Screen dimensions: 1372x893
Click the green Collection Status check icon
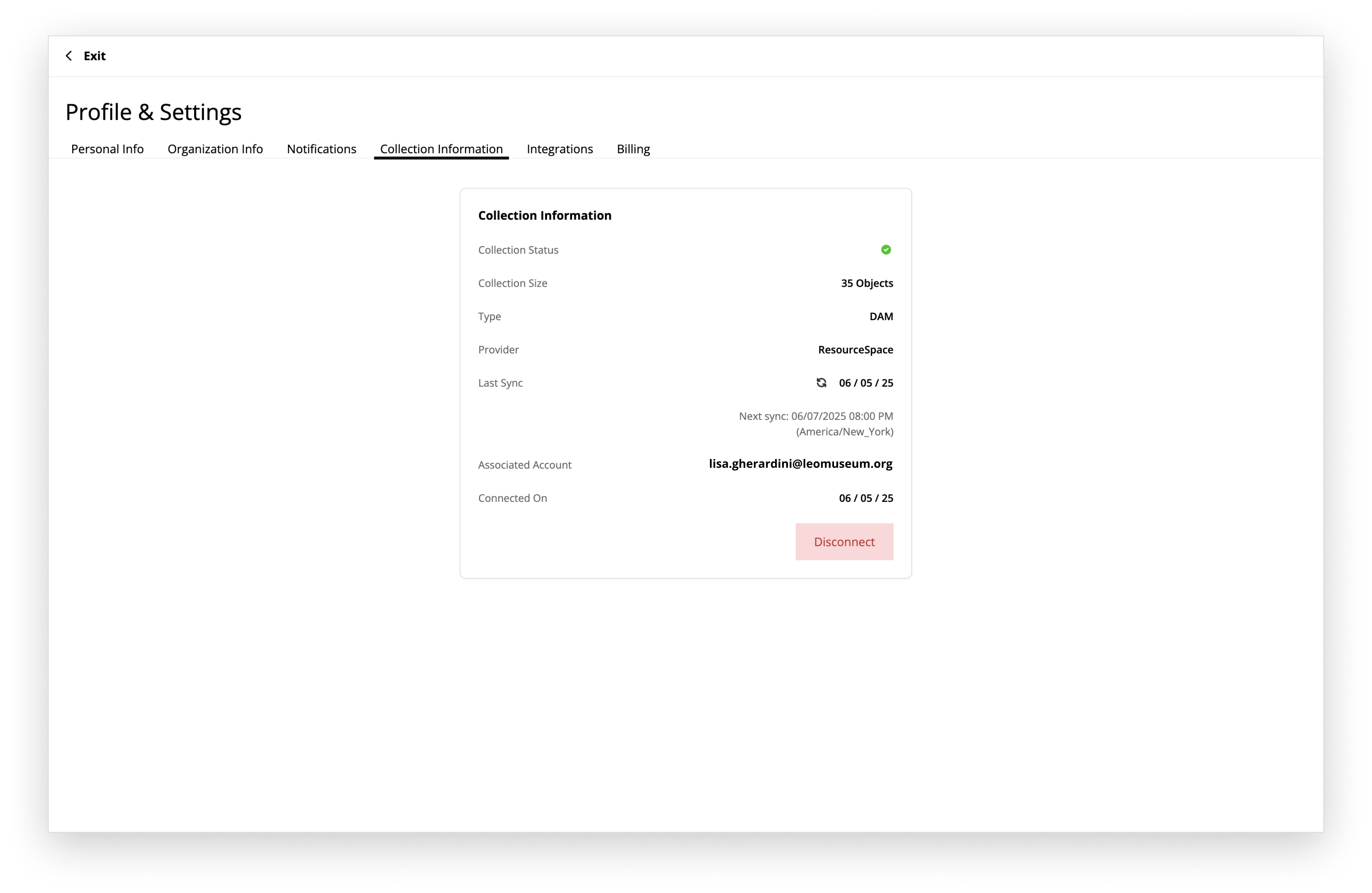[886, 249]
